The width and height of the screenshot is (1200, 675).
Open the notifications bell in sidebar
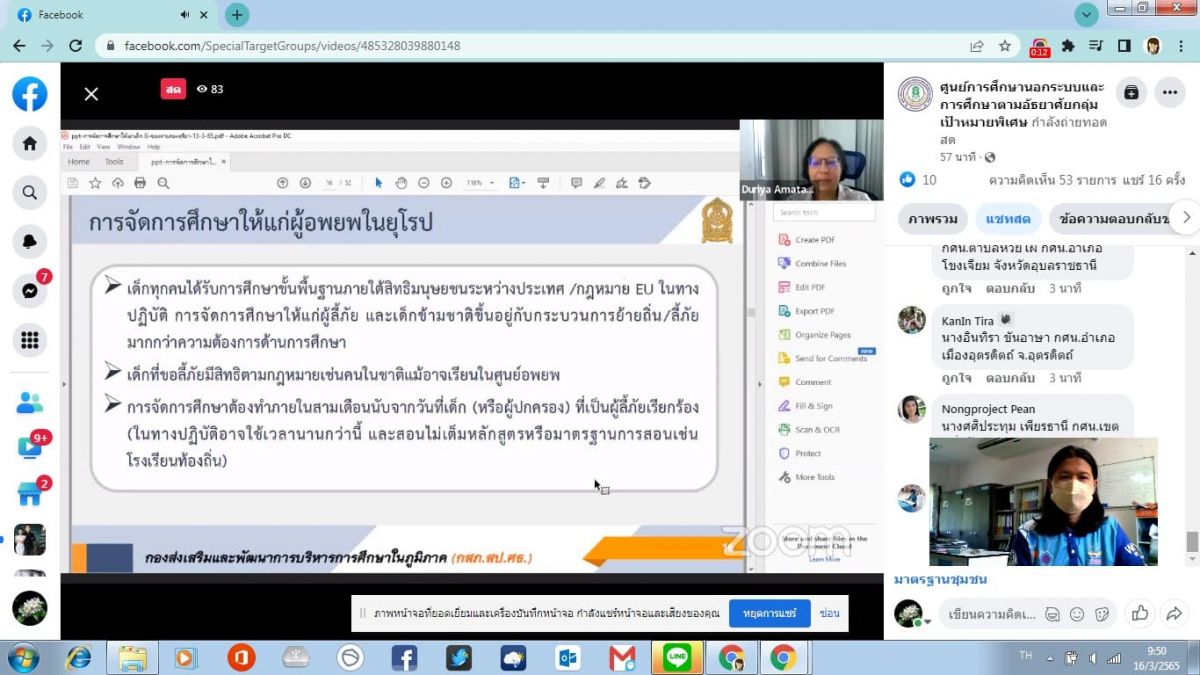[29, 241]
